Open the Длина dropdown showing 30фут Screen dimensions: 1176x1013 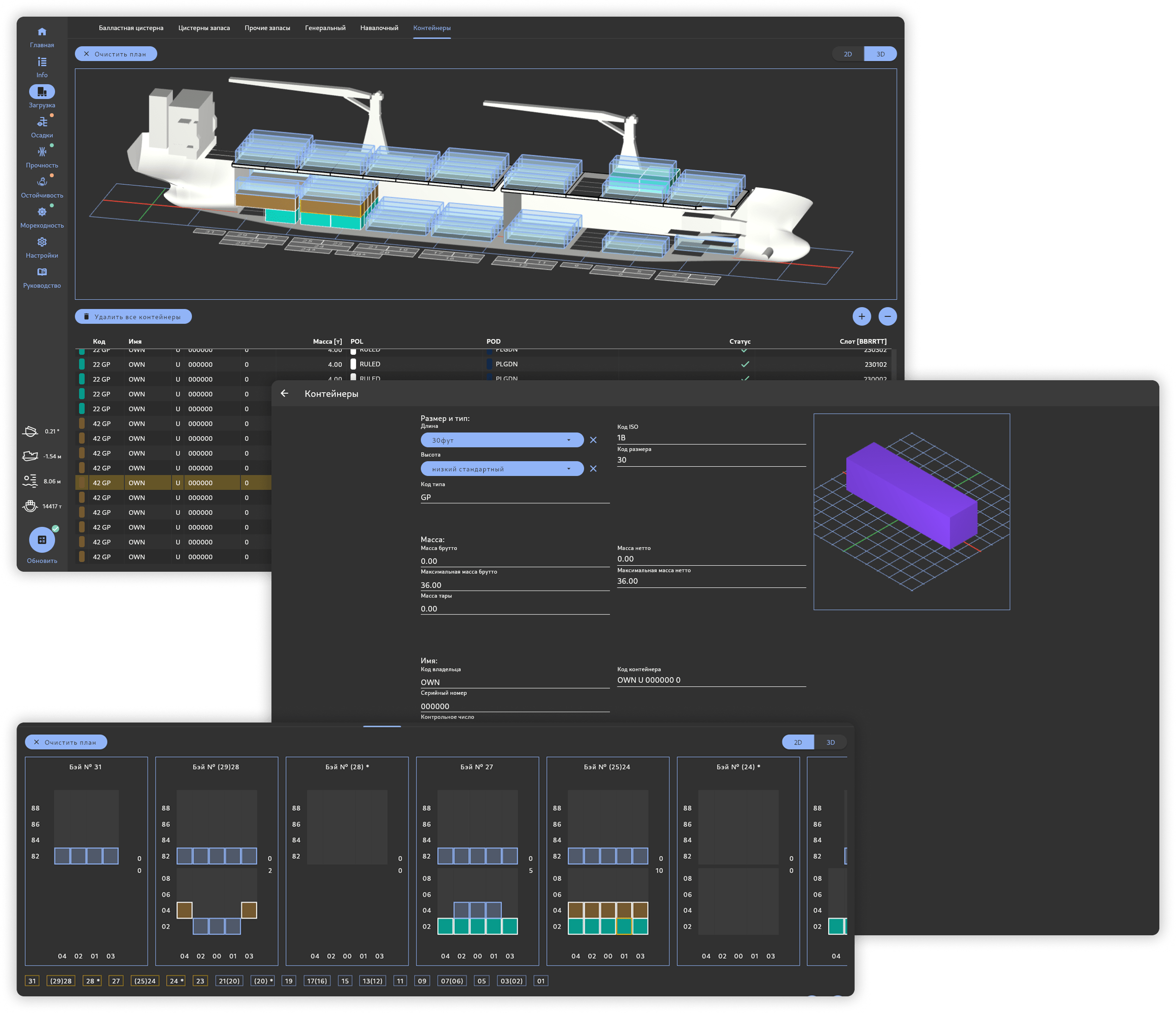coord(502,439)
